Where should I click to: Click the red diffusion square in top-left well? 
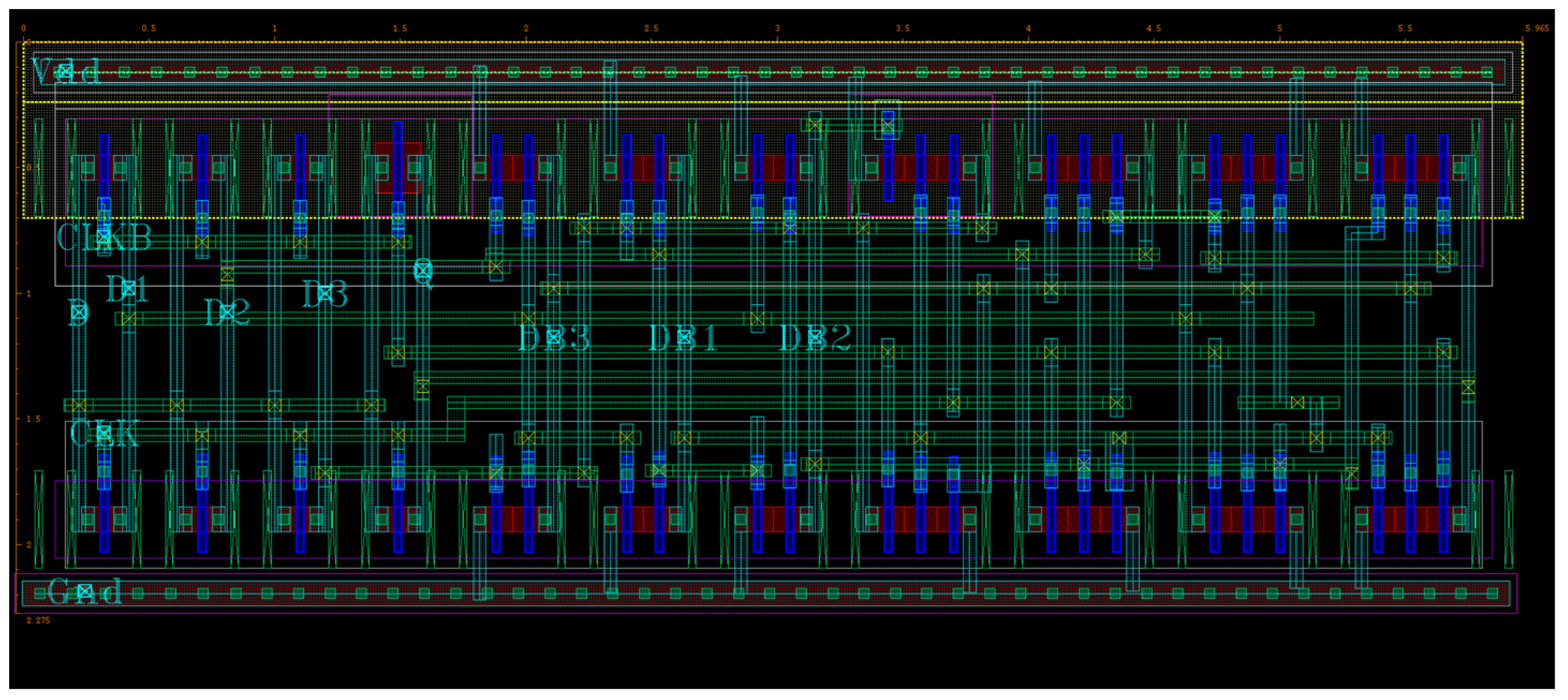397,168
